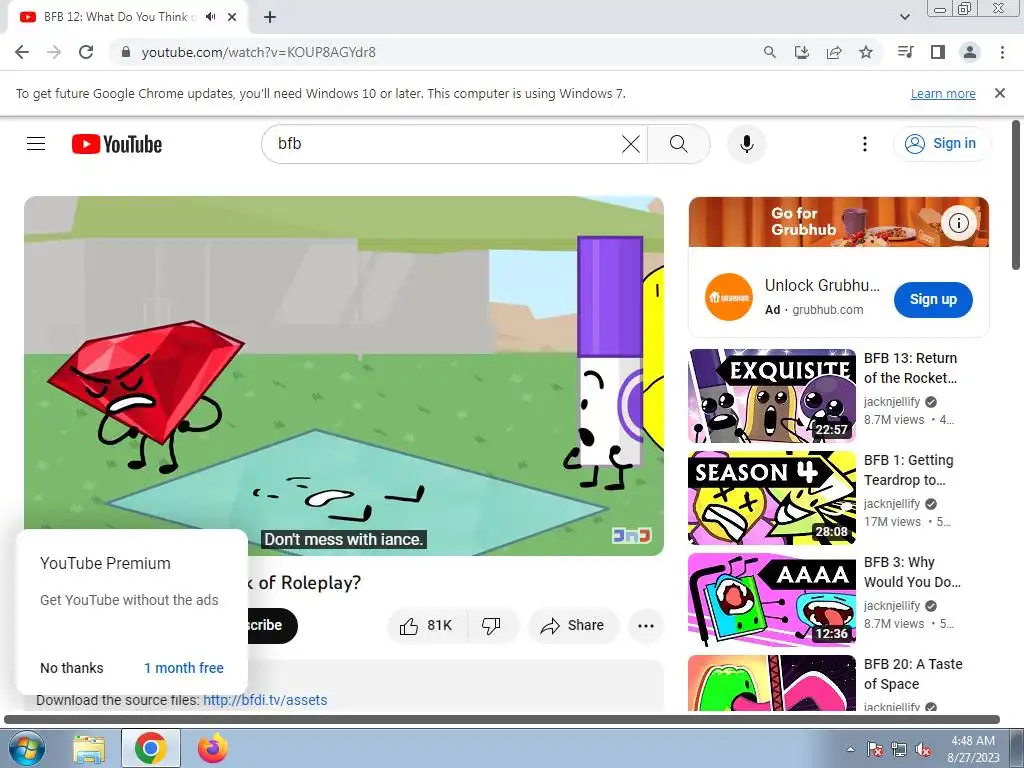
Task: Click the Sign in button
Action: [941, 144]
